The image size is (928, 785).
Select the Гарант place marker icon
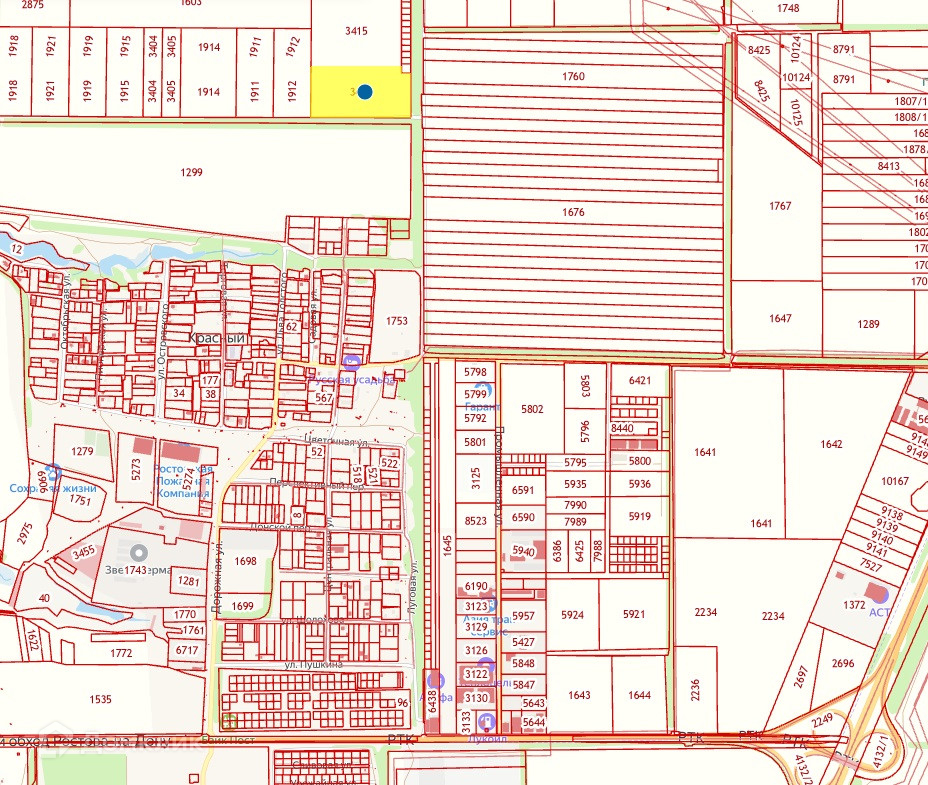pyautogui.click(x=485, y=391)
